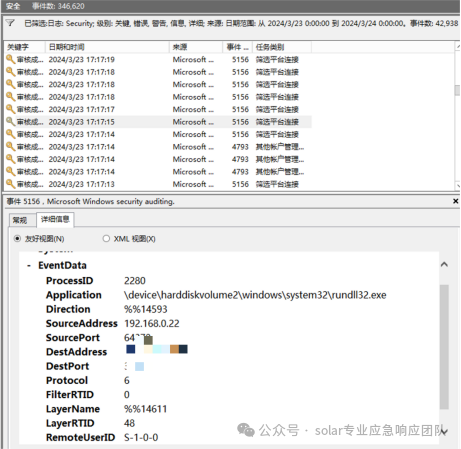461x449 pixels.
Task: Click key icon of 17:17:17 event row
Action: pyautogui.click(x=11, y=109)
